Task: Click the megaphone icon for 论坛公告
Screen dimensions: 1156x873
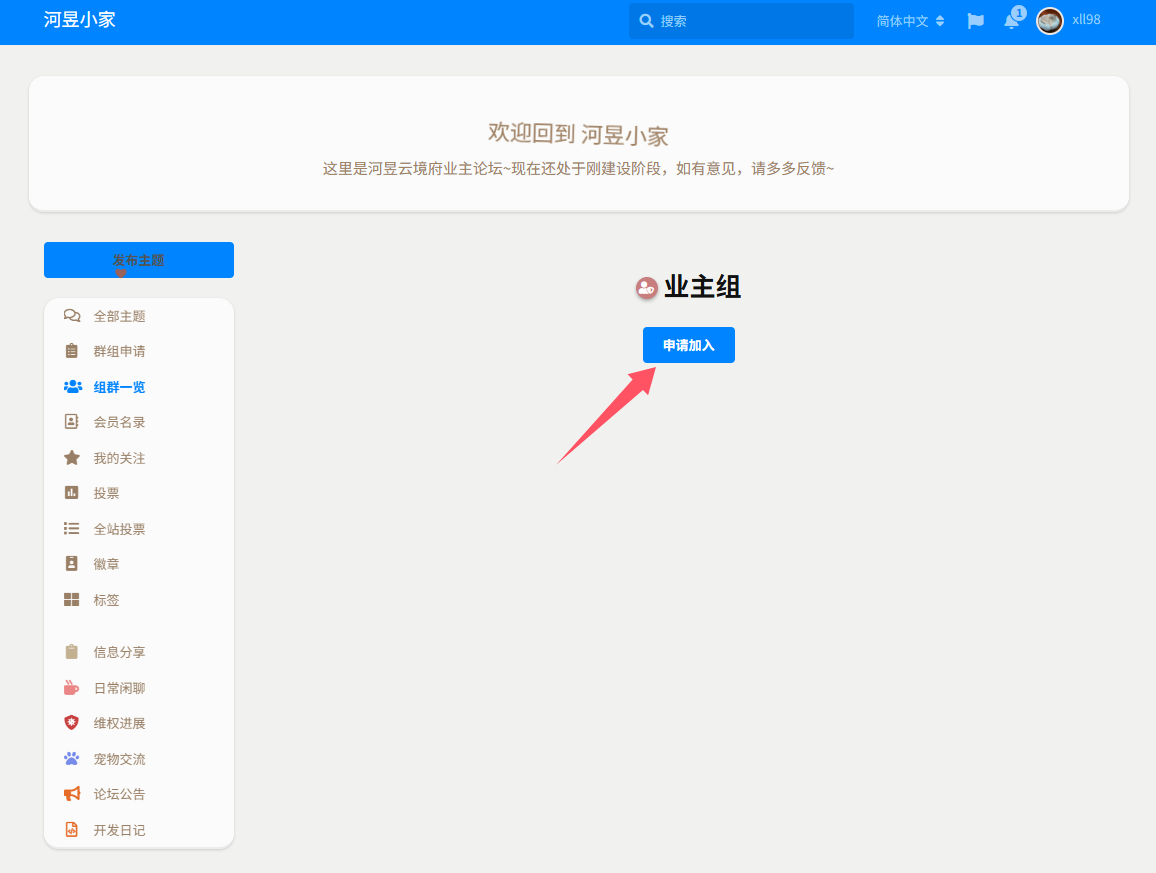Action: pos(72,794)
